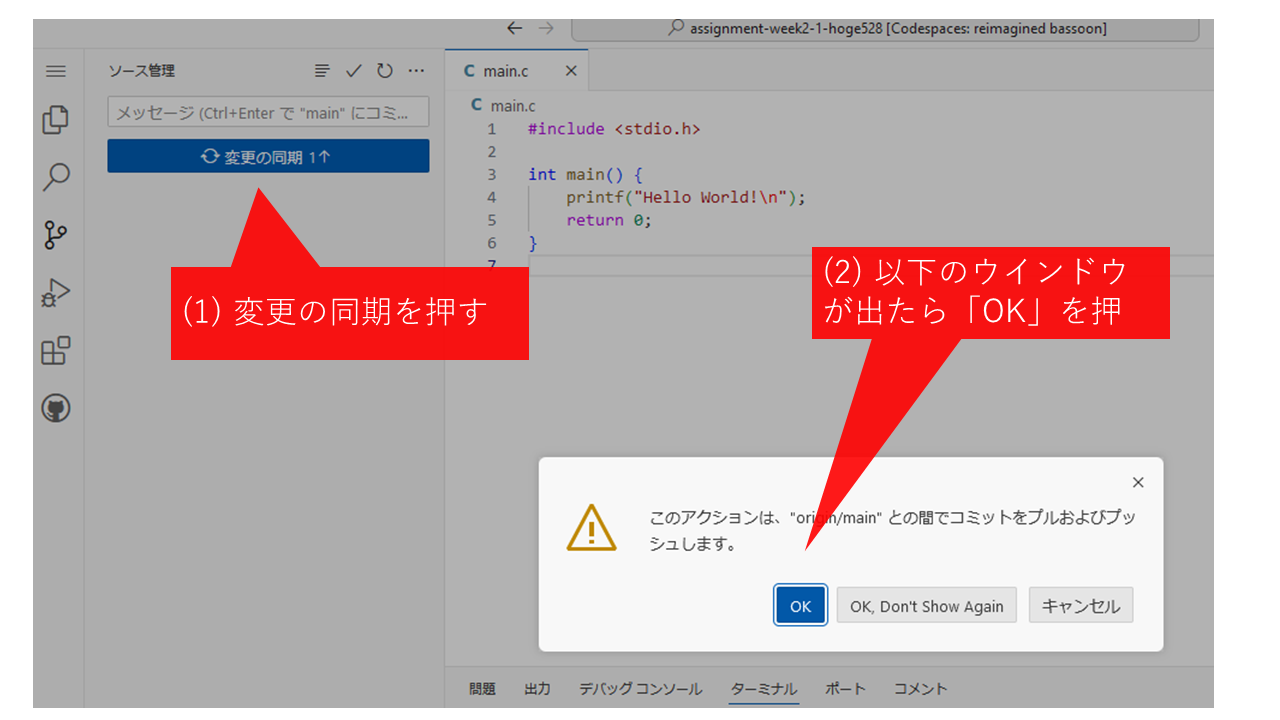Open the Extensions view
The height and width of the screenshot is (720, 1280).
pyautogui.click(x=56, y=351)
